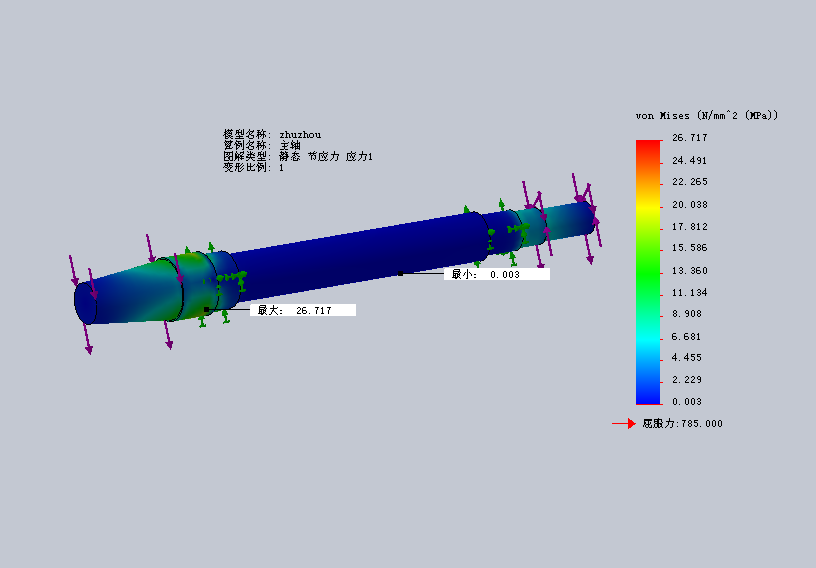This screenshot has width=816, height=568.
Task: Select legend value 4.455
Action: point(687,358)
